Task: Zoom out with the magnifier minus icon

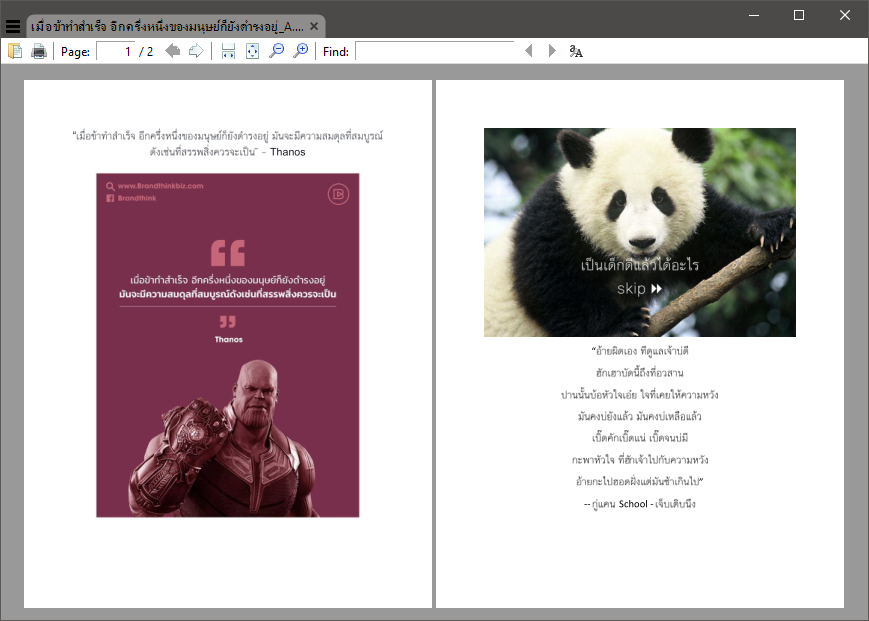Action: pyautogui.click(x=277, y=52)
